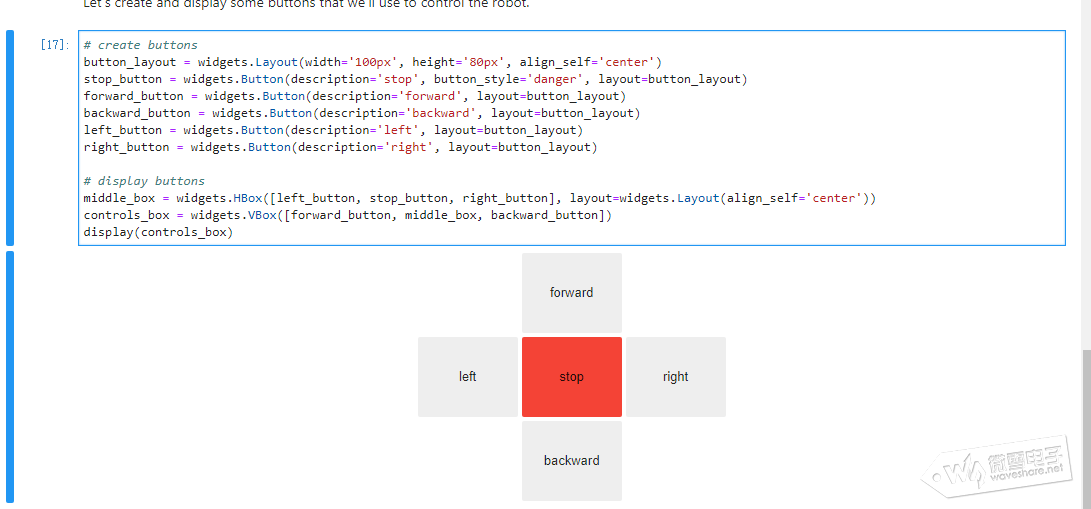Hit the red stop button
This screenshot has width=1091, height=509.
571,377
